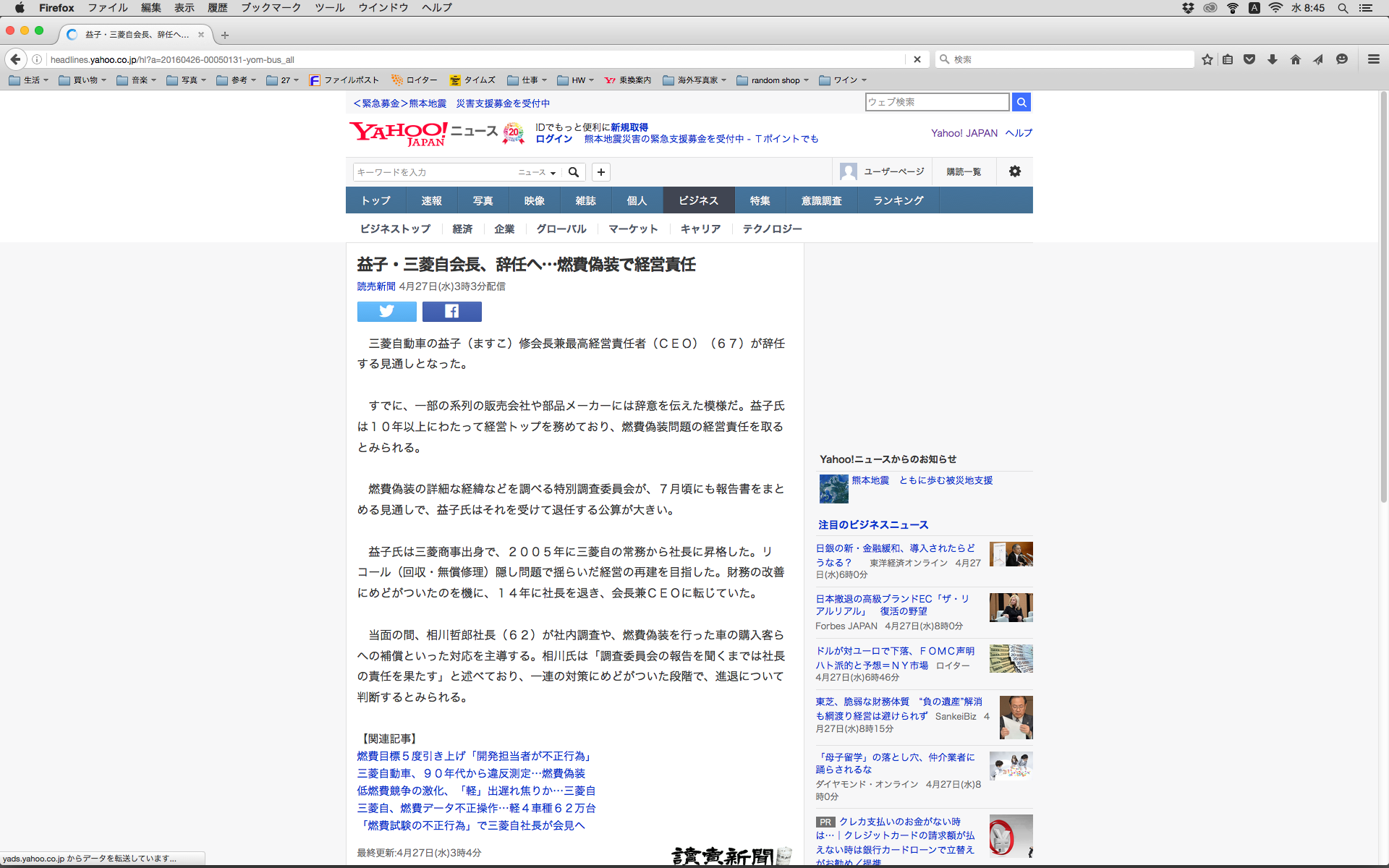Select the ランキング navigation tab

(898, 200)
